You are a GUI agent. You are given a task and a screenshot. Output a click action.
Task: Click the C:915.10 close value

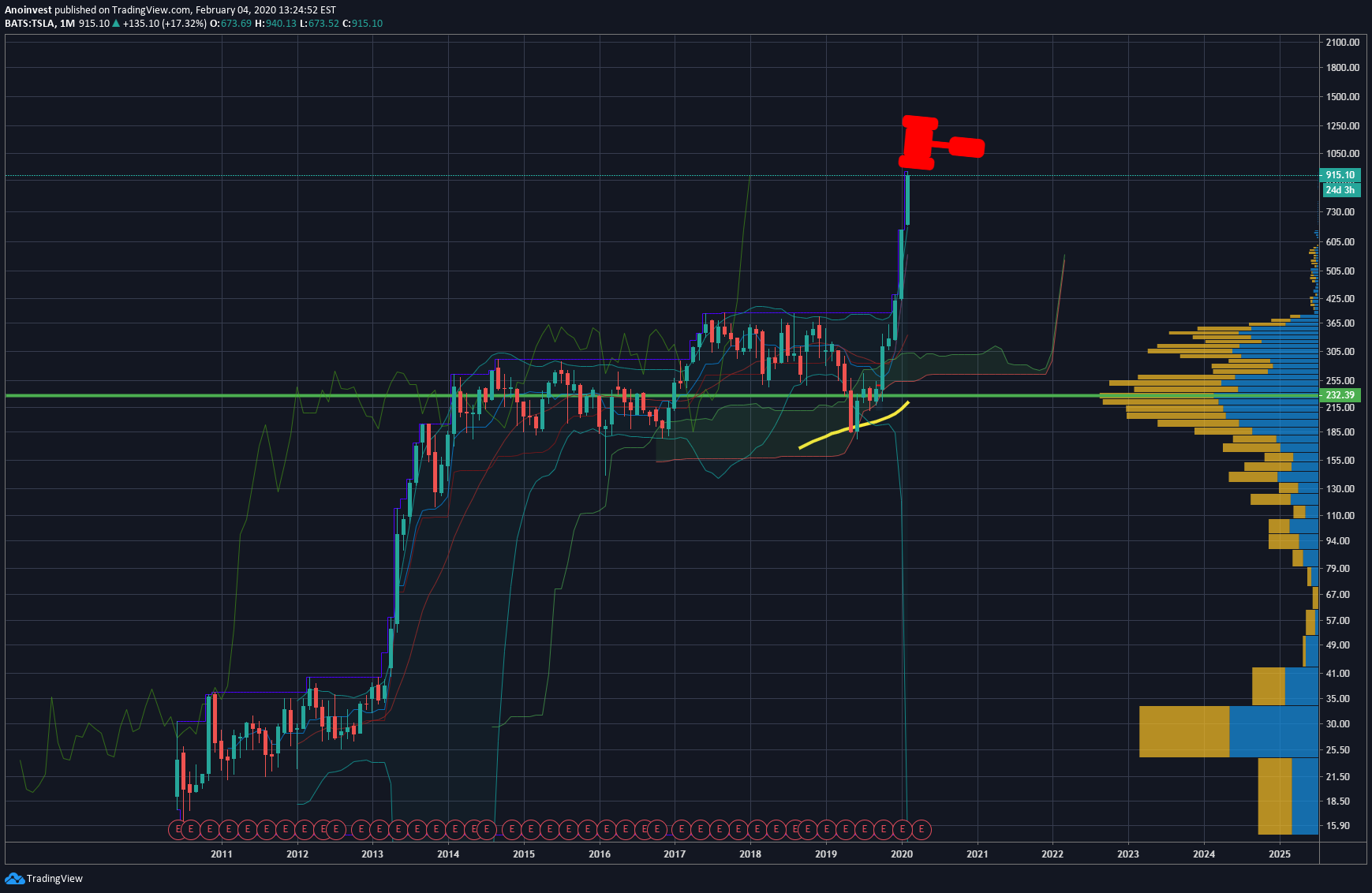click(362, 24)
